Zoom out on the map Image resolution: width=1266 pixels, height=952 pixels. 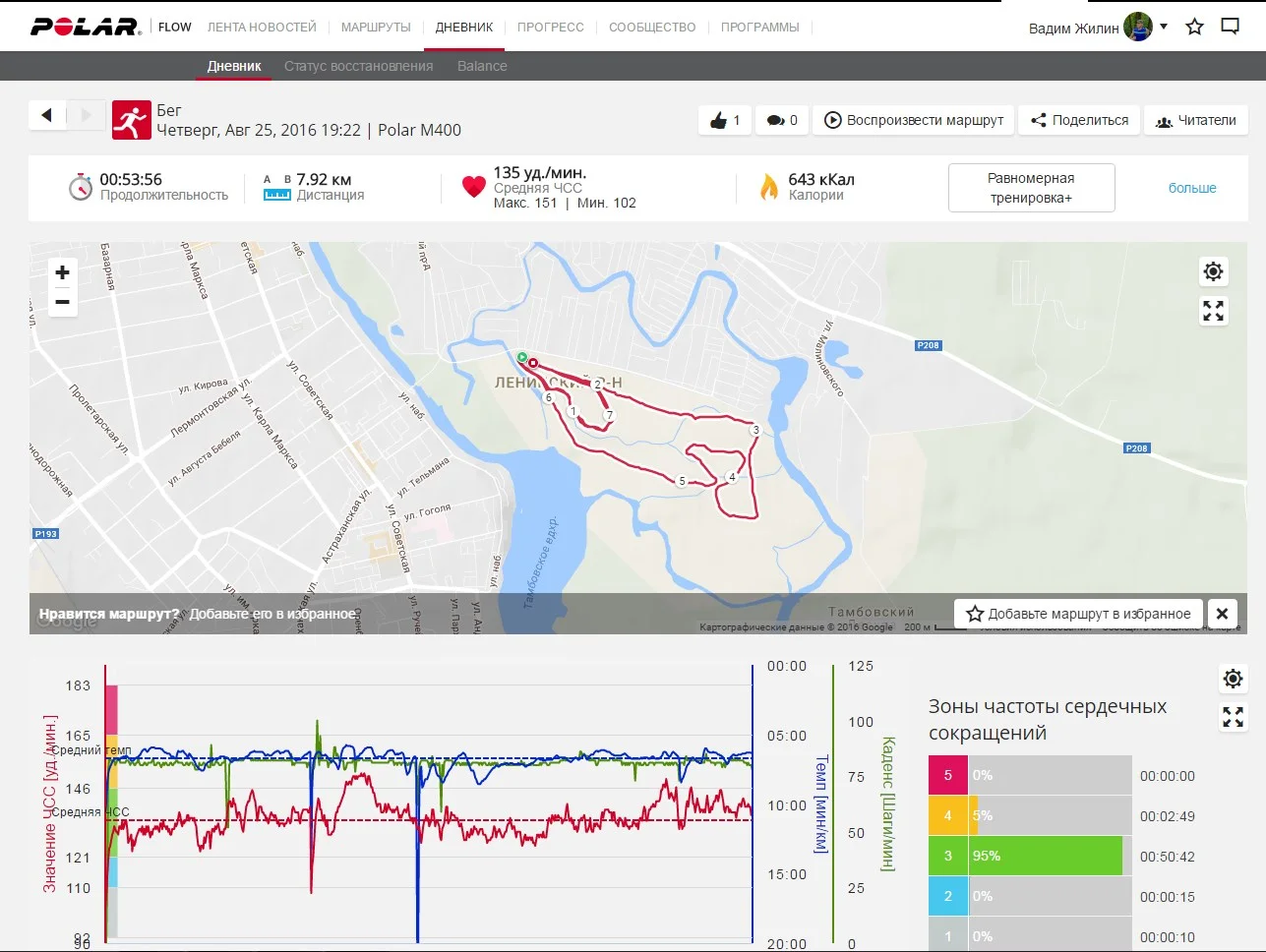(62, 302)
